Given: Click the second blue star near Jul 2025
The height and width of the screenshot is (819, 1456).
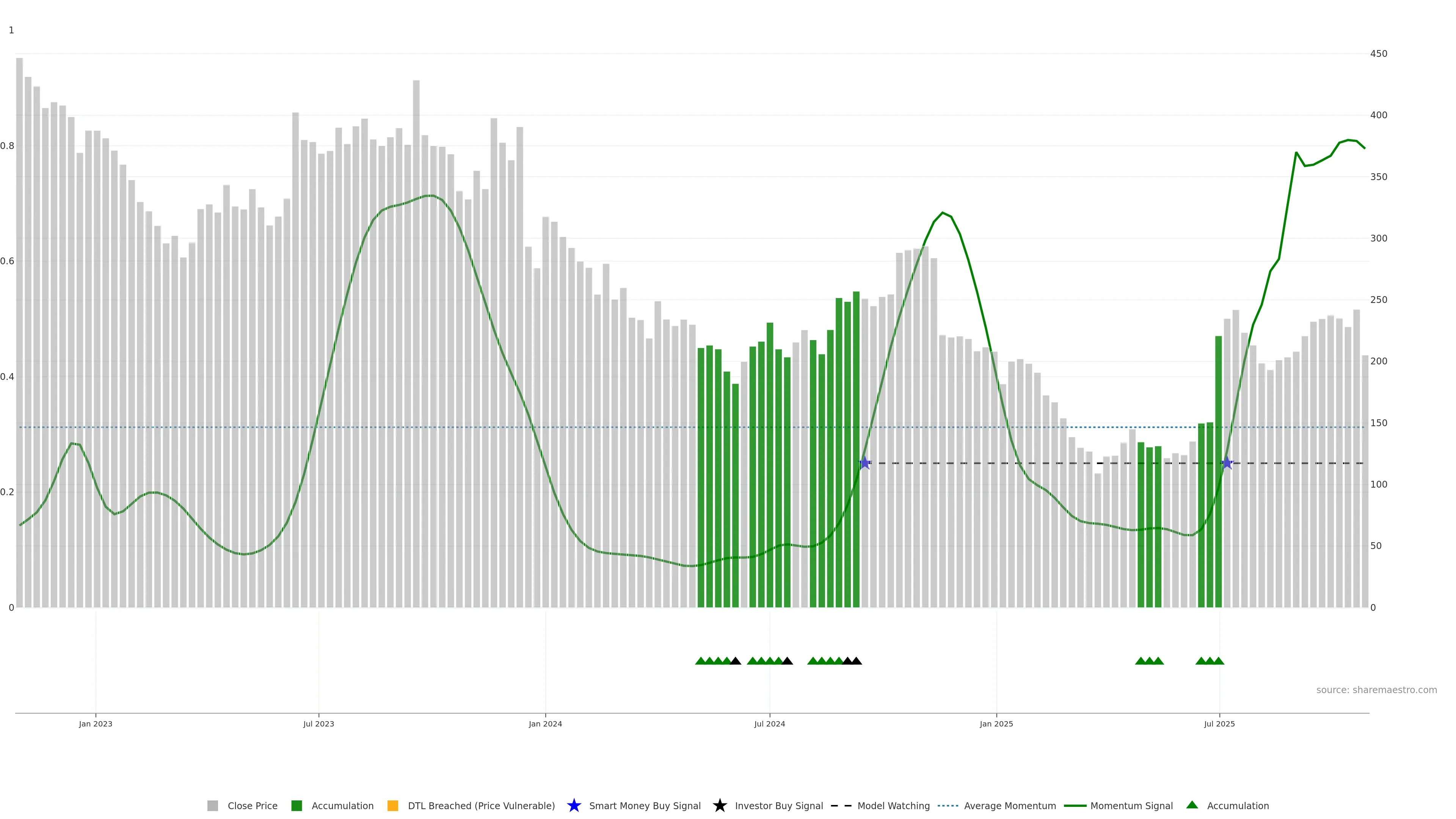Looking at the screenshot, I should 1227,463.
